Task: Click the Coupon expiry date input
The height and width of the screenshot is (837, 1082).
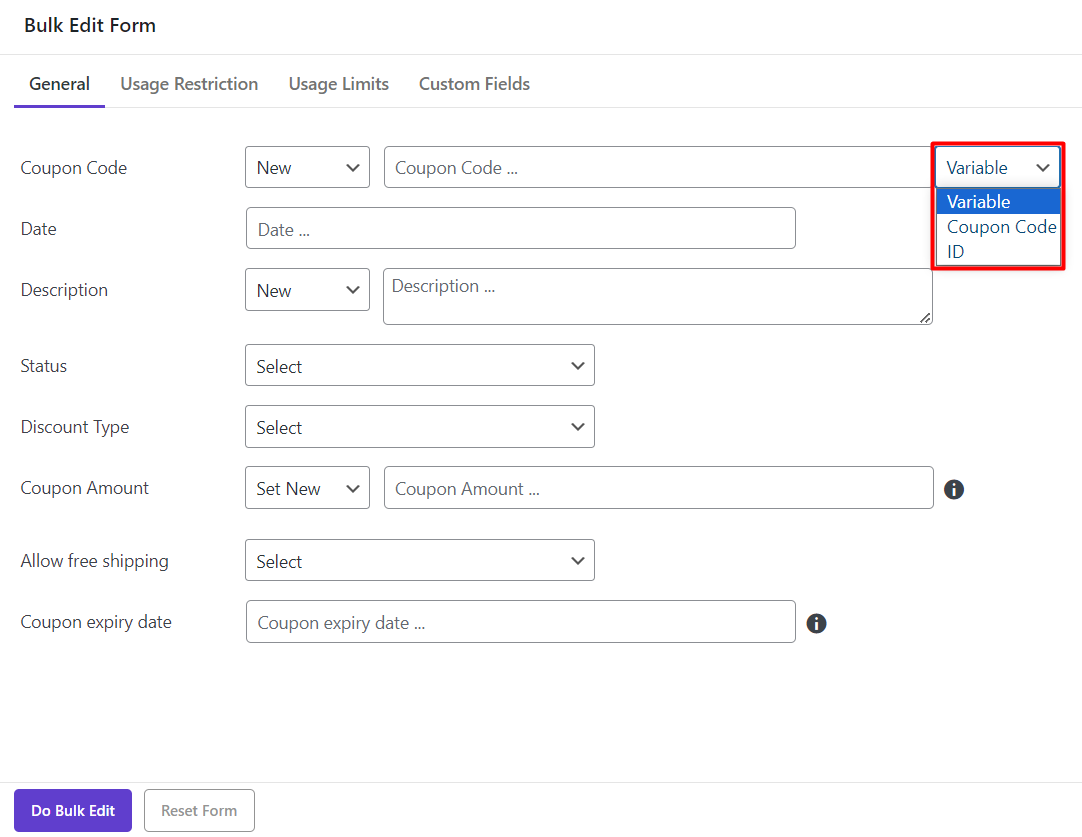Action: click(x=520, y=622)
